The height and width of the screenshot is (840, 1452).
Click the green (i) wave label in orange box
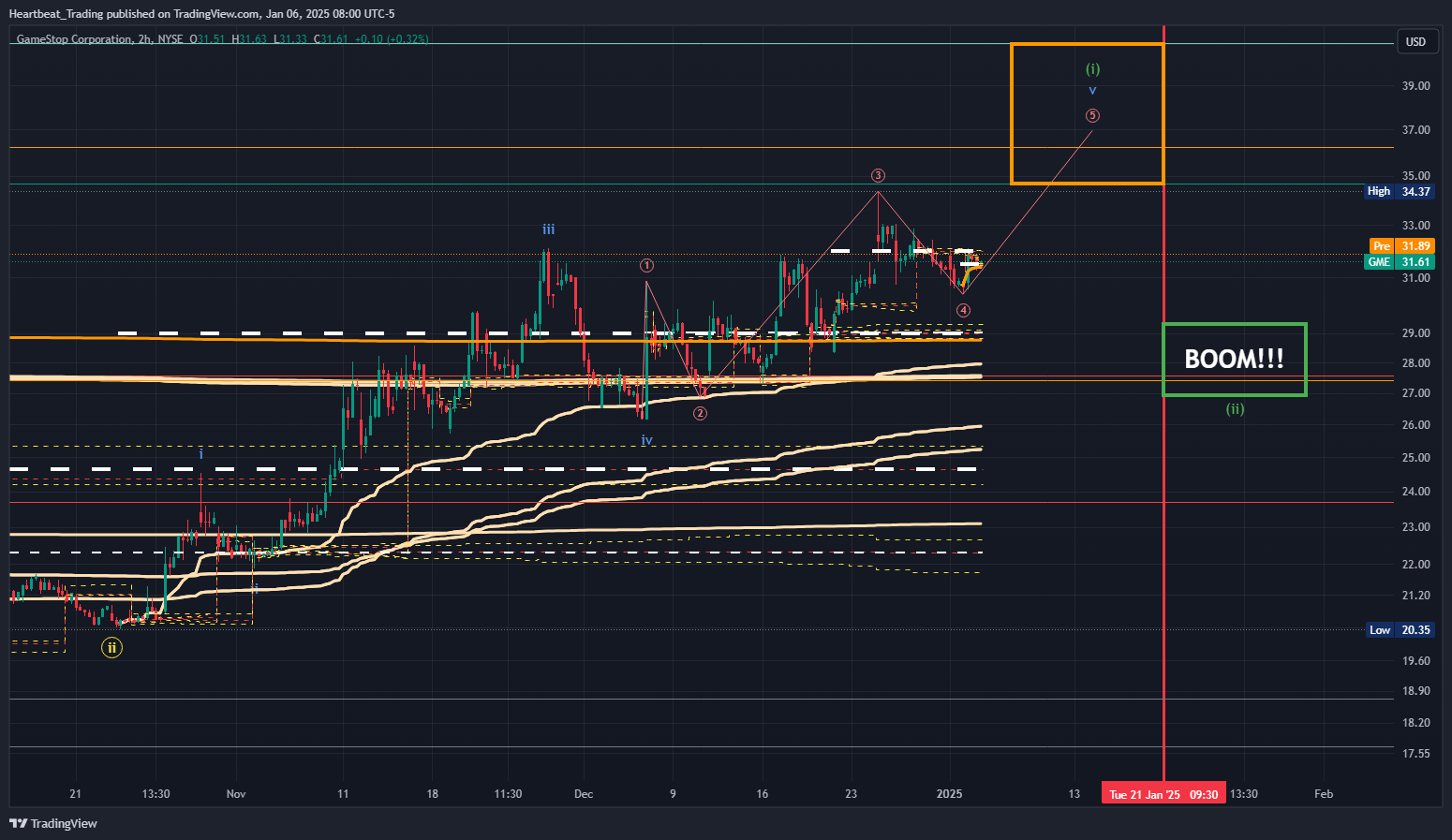[1092, 69]
